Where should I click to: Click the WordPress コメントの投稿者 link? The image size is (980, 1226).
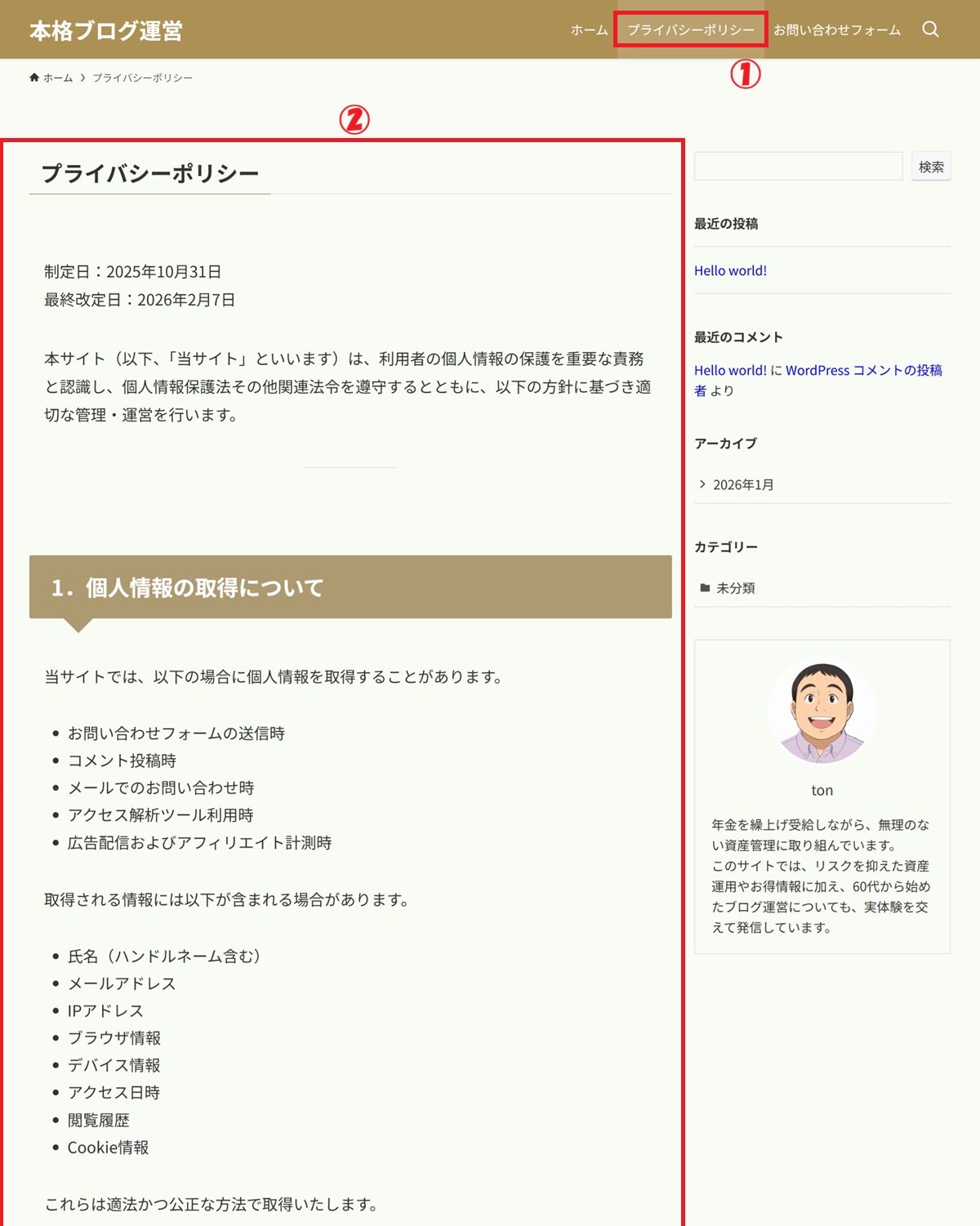point(863,370)
